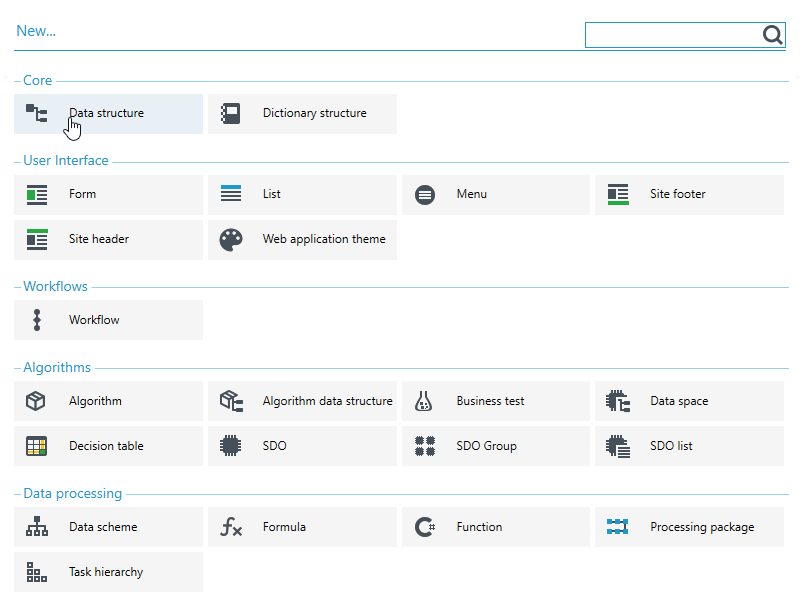Viewport: 805px width, 611px height.
Task: Select the Formula fx icon
Action: [x=231, y=527]
